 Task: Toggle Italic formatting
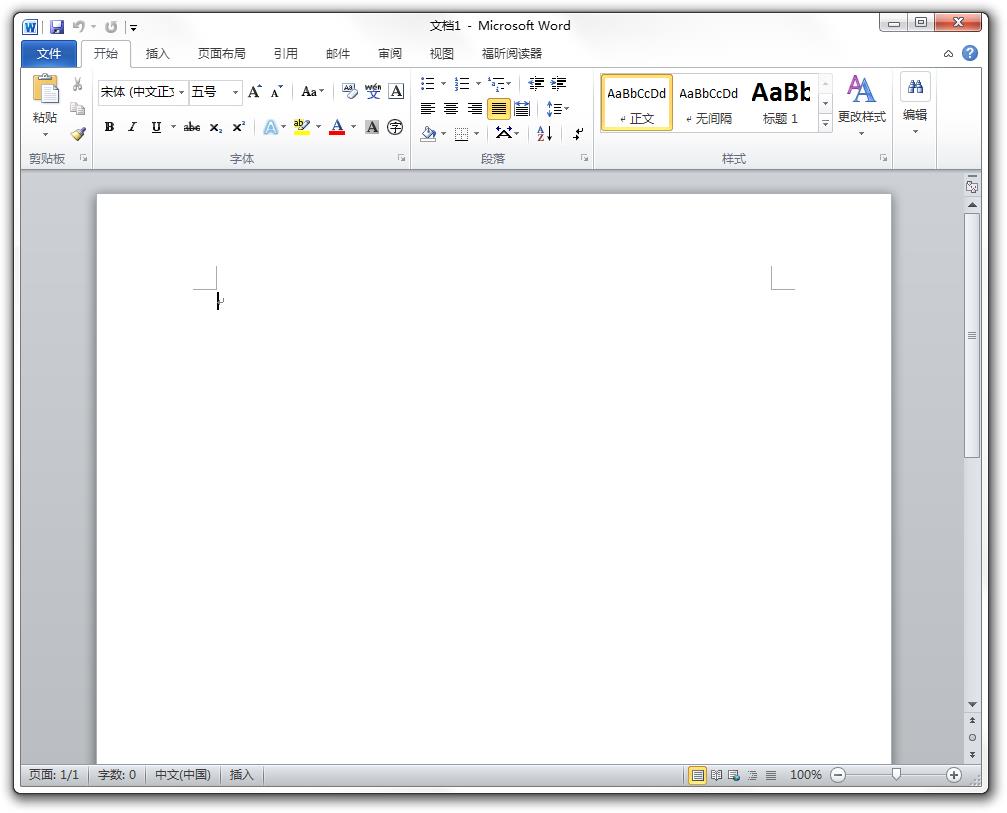click(x=132, y=127)
